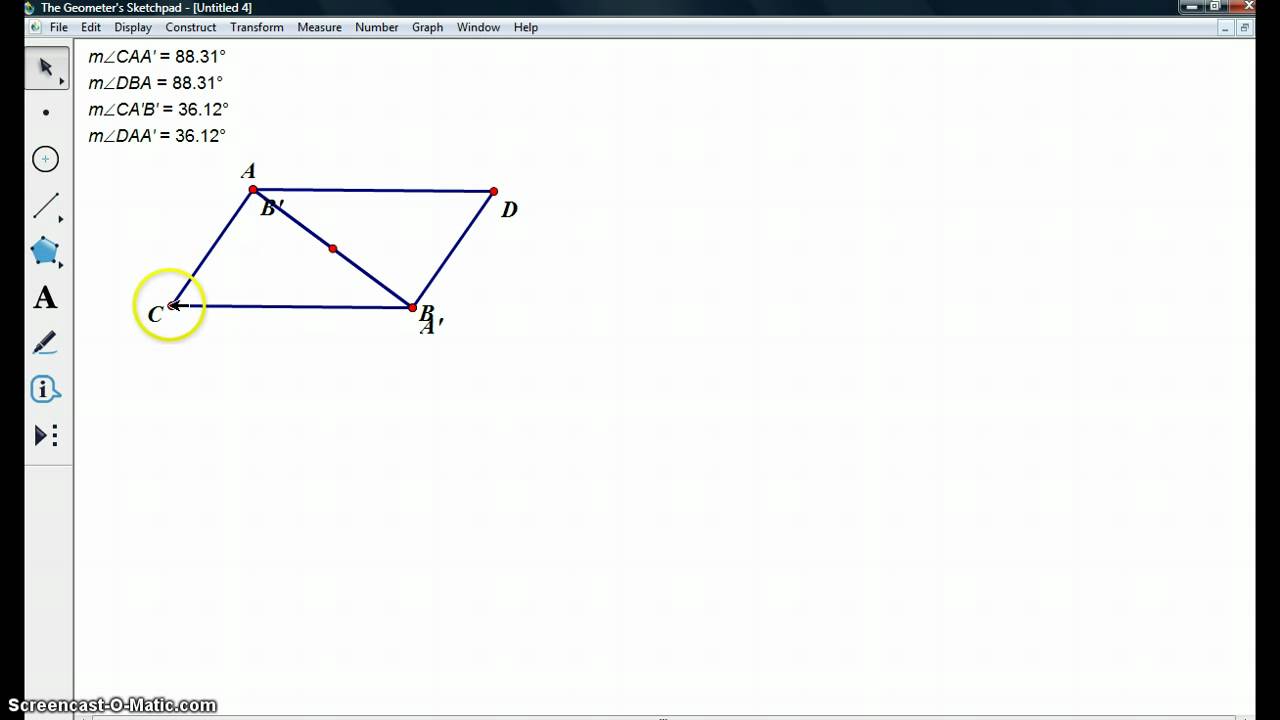
Task: Minimize the document window in menu bar
Action: (x=1228, y=28)
